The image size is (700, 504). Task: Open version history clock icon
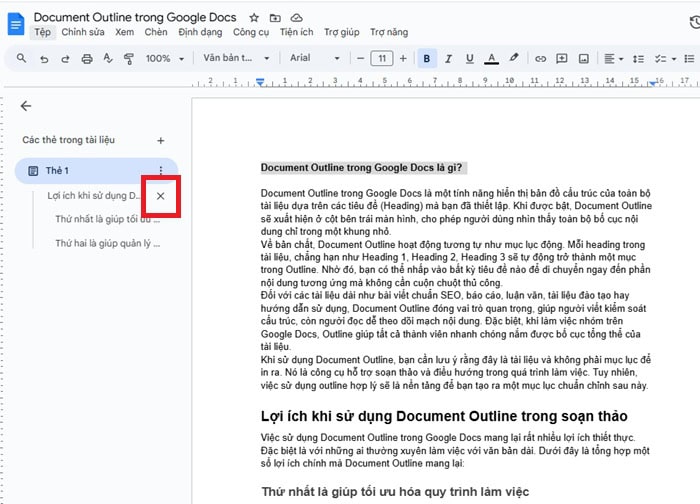click(695, 22)
